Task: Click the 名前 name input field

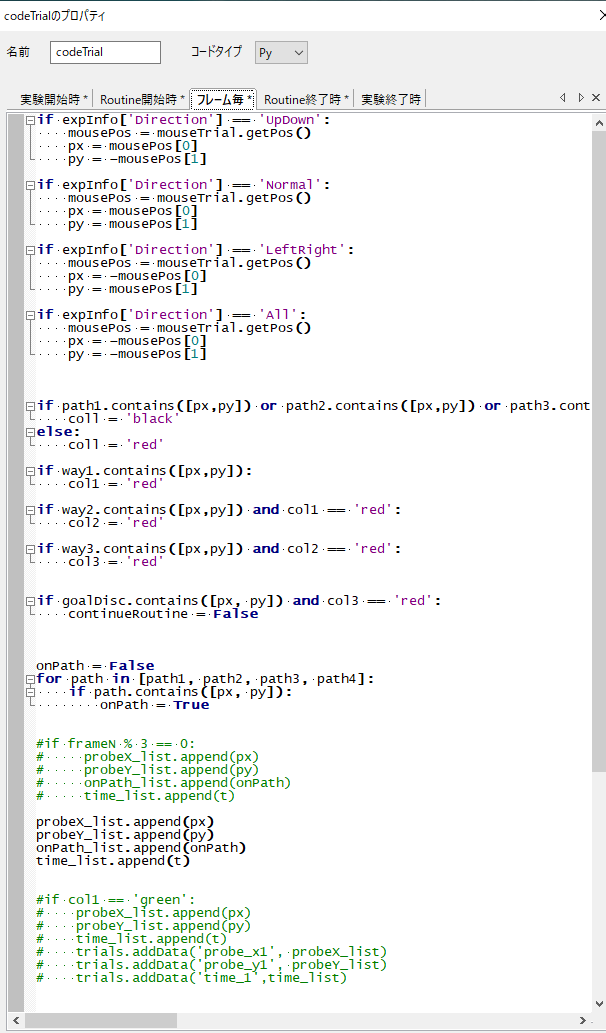Action: (x=105, y=52)
